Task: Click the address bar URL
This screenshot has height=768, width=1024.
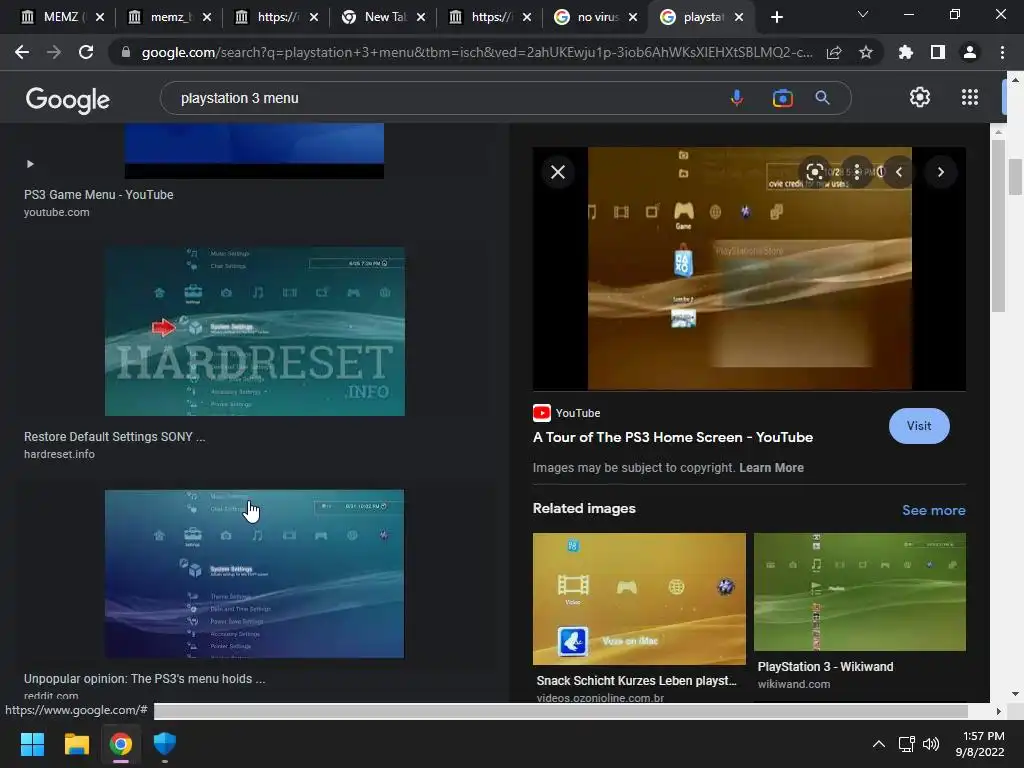Action: pyautogui.click(x=477, y=52)
